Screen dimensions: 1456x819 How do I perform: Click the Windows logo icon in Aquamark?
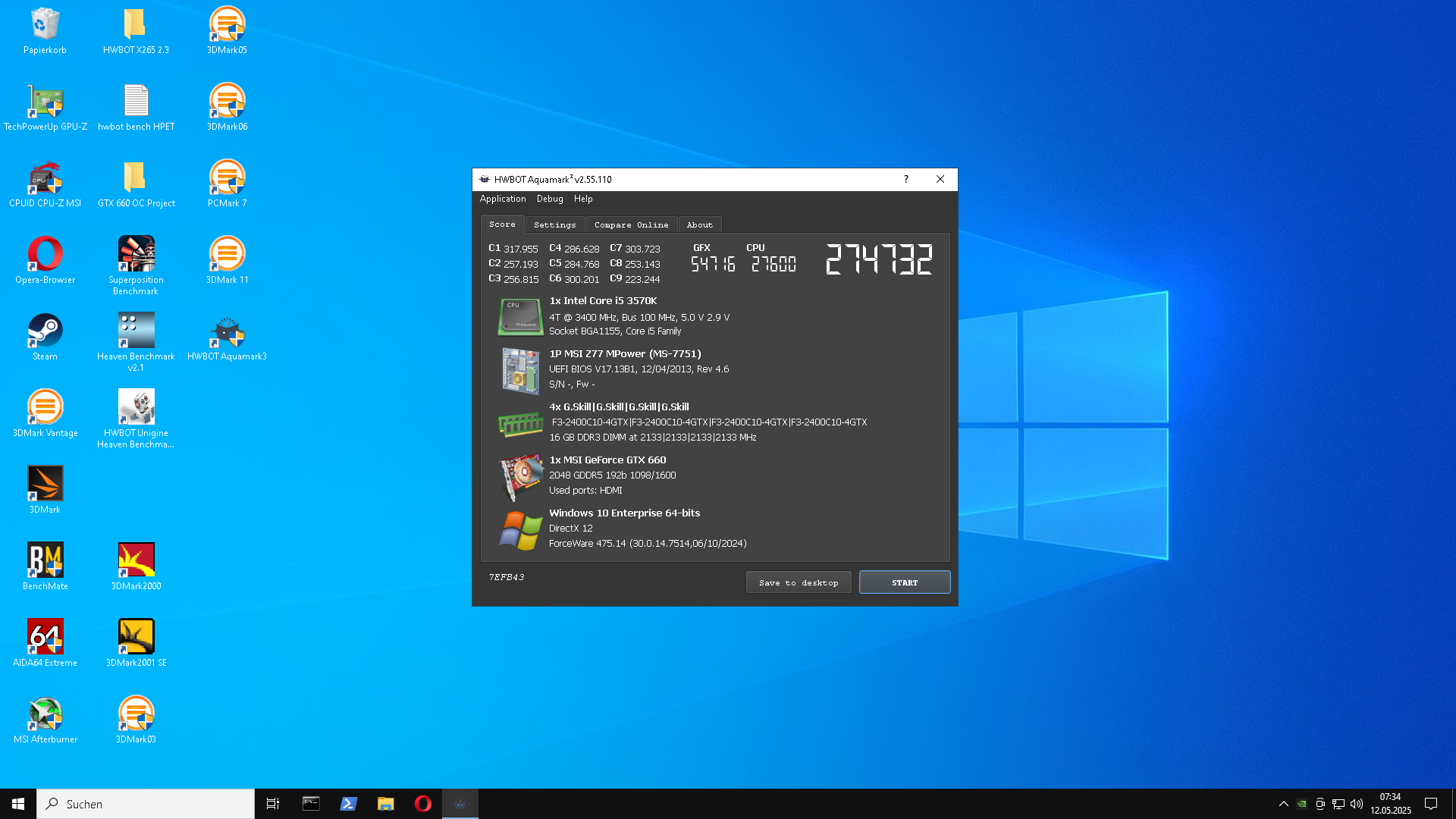coord(520,530)
